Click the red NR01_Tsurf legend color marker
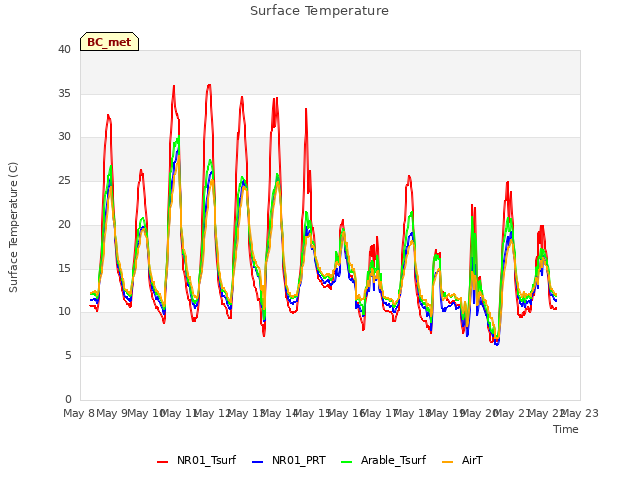 click(162, 462)
